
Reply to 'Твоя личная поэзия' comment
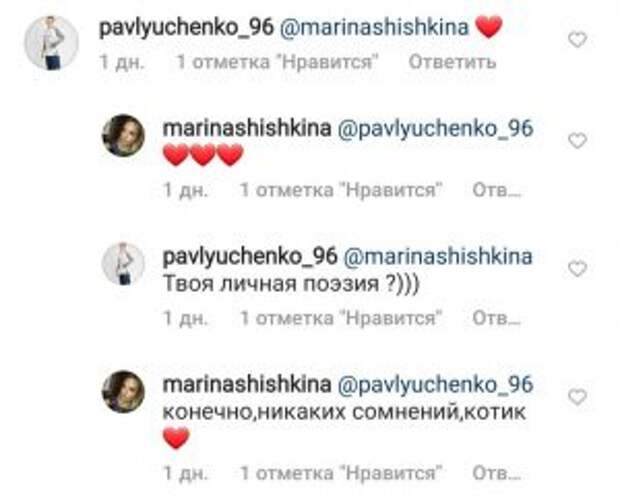click(x=496, y=318)
